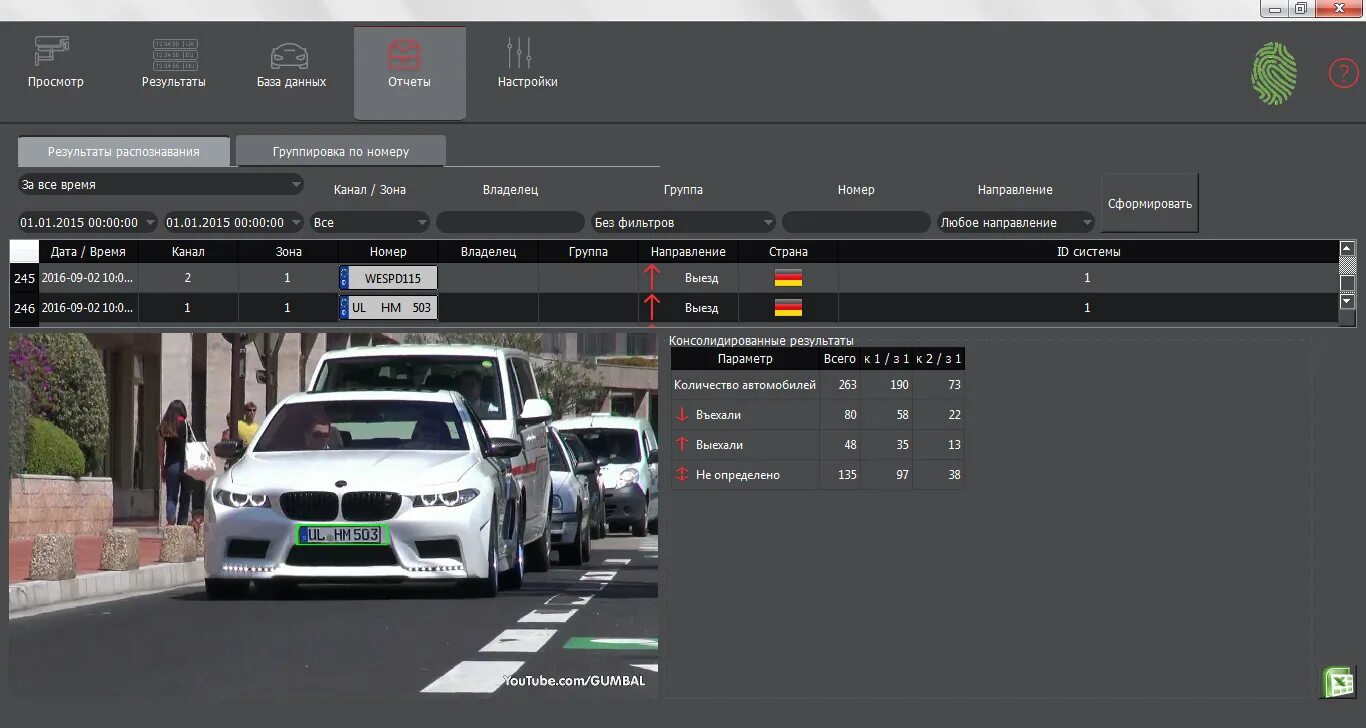Select the Результаты распознавания tab
Image resolution: width=1366 pixels, height=728 pixels.
pos(123,151)
